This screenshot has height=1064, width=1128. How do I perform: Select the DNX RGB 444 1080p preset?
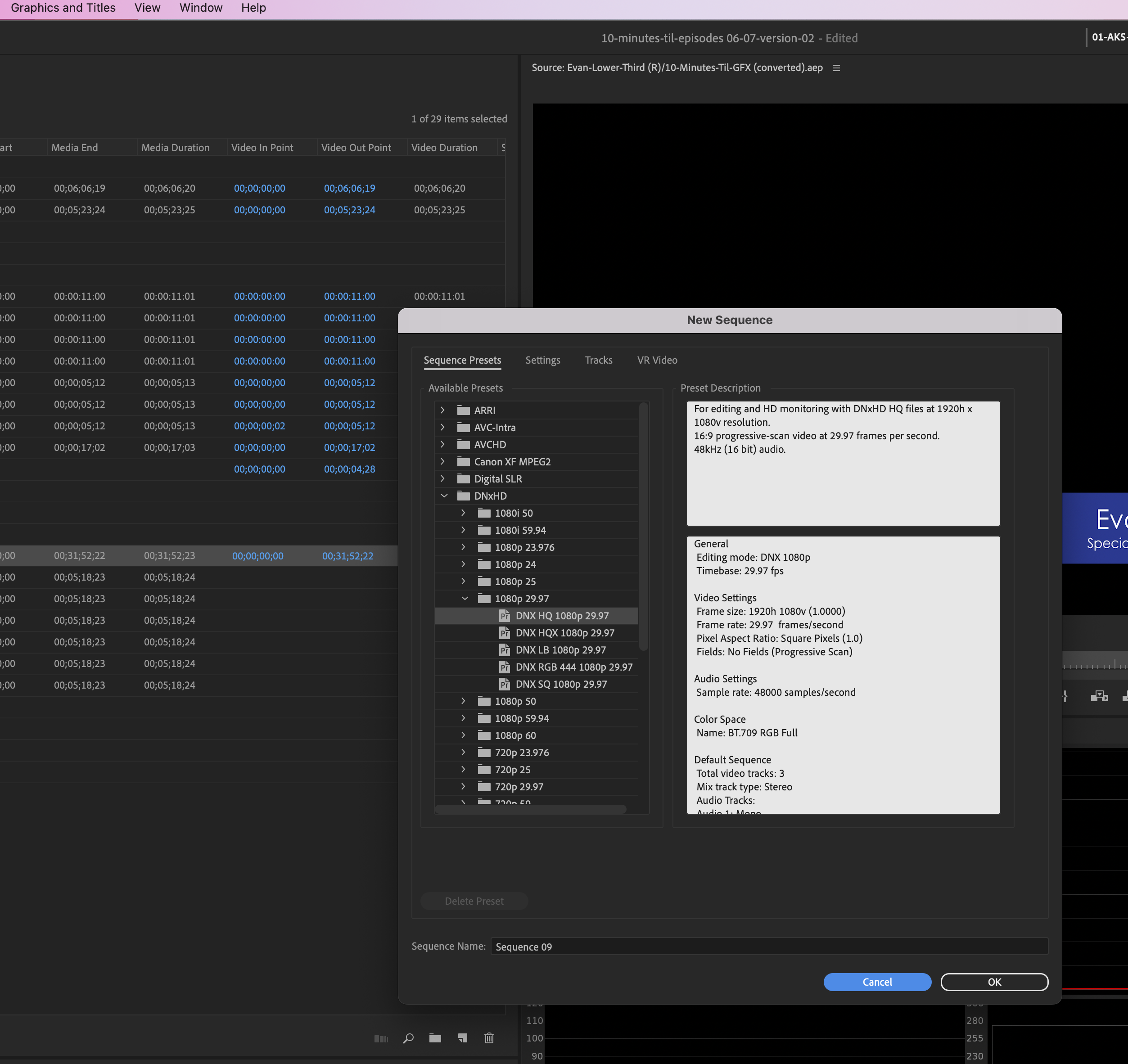[573, 667]
